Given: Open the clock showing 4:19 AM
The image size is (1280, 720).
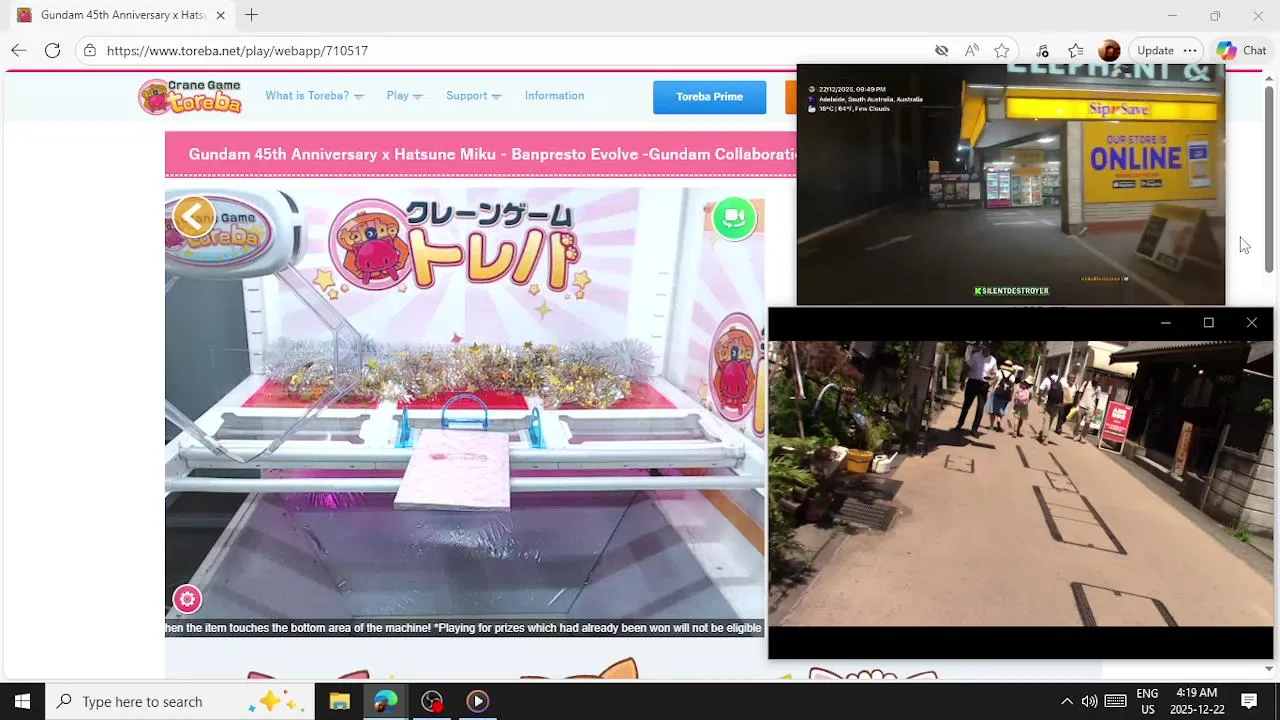Looking at the screenshot, I should tap(1196, 701).
